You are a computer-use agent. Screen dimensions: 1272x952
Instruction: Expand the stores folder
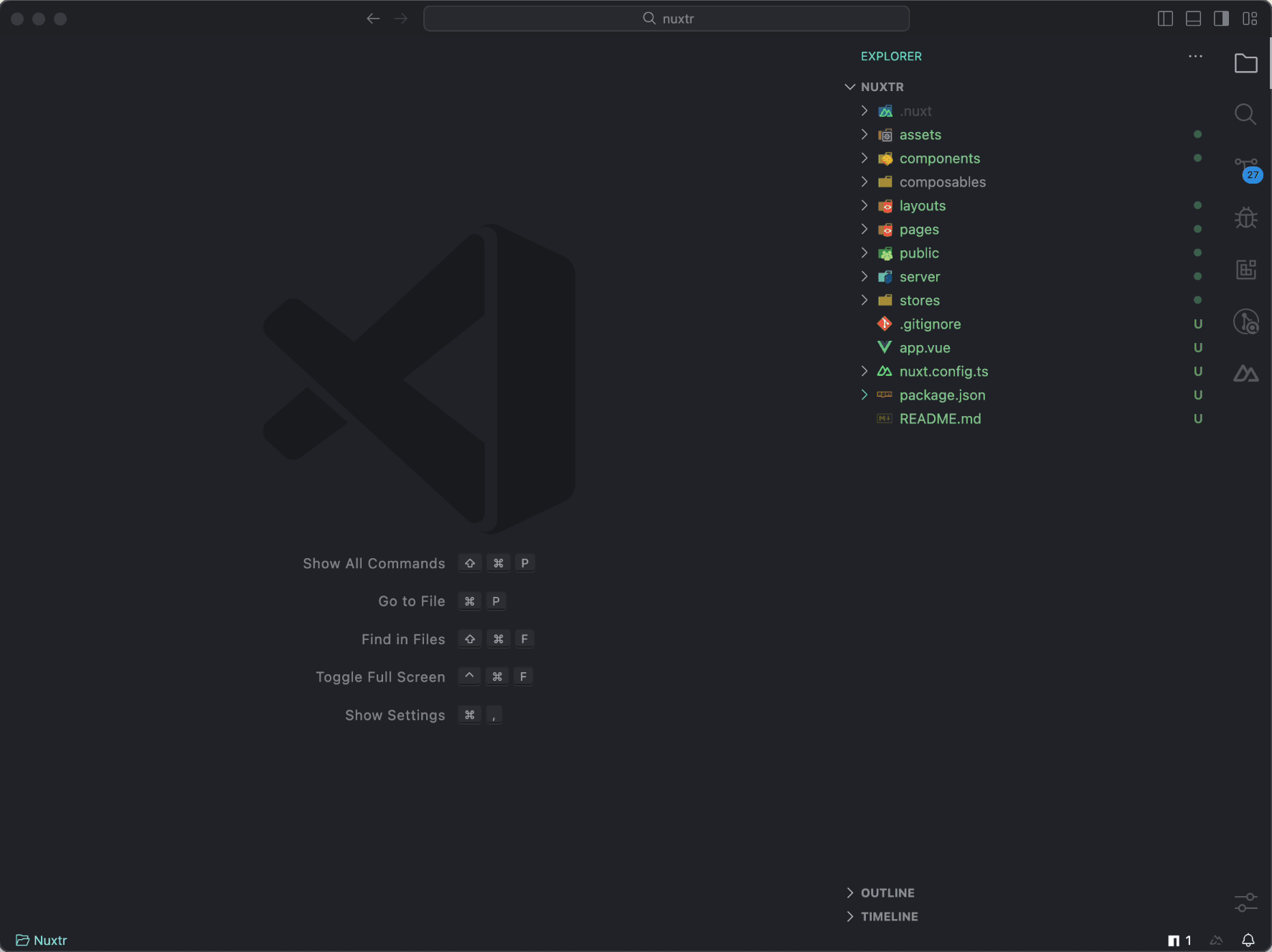[865, 300]
